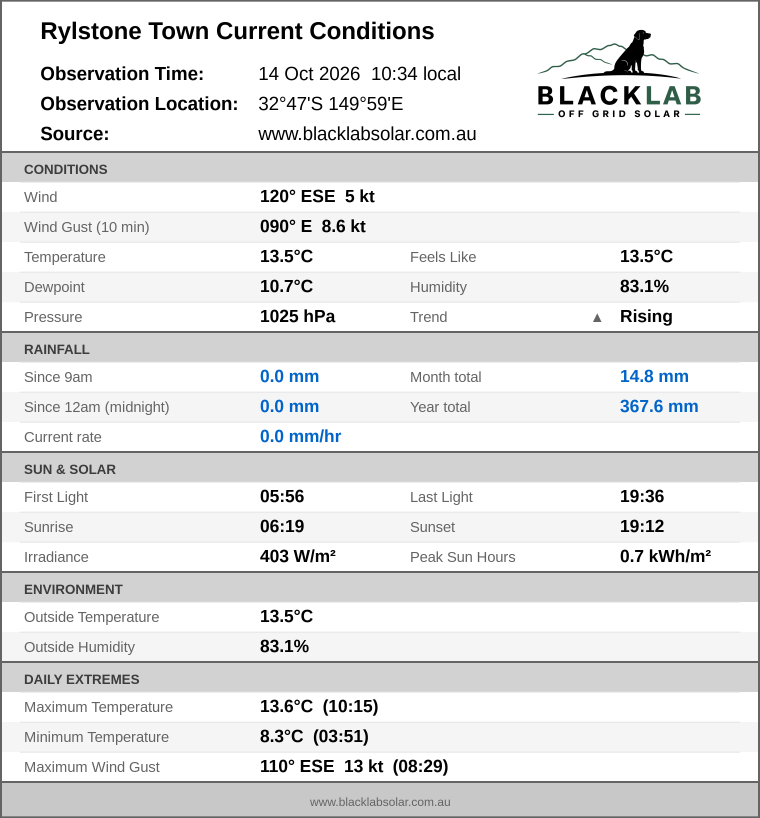The height and width of the screenshot is (818, 760).
Task: Click the RAINFALL section header
Action: (x=380, y=348)
